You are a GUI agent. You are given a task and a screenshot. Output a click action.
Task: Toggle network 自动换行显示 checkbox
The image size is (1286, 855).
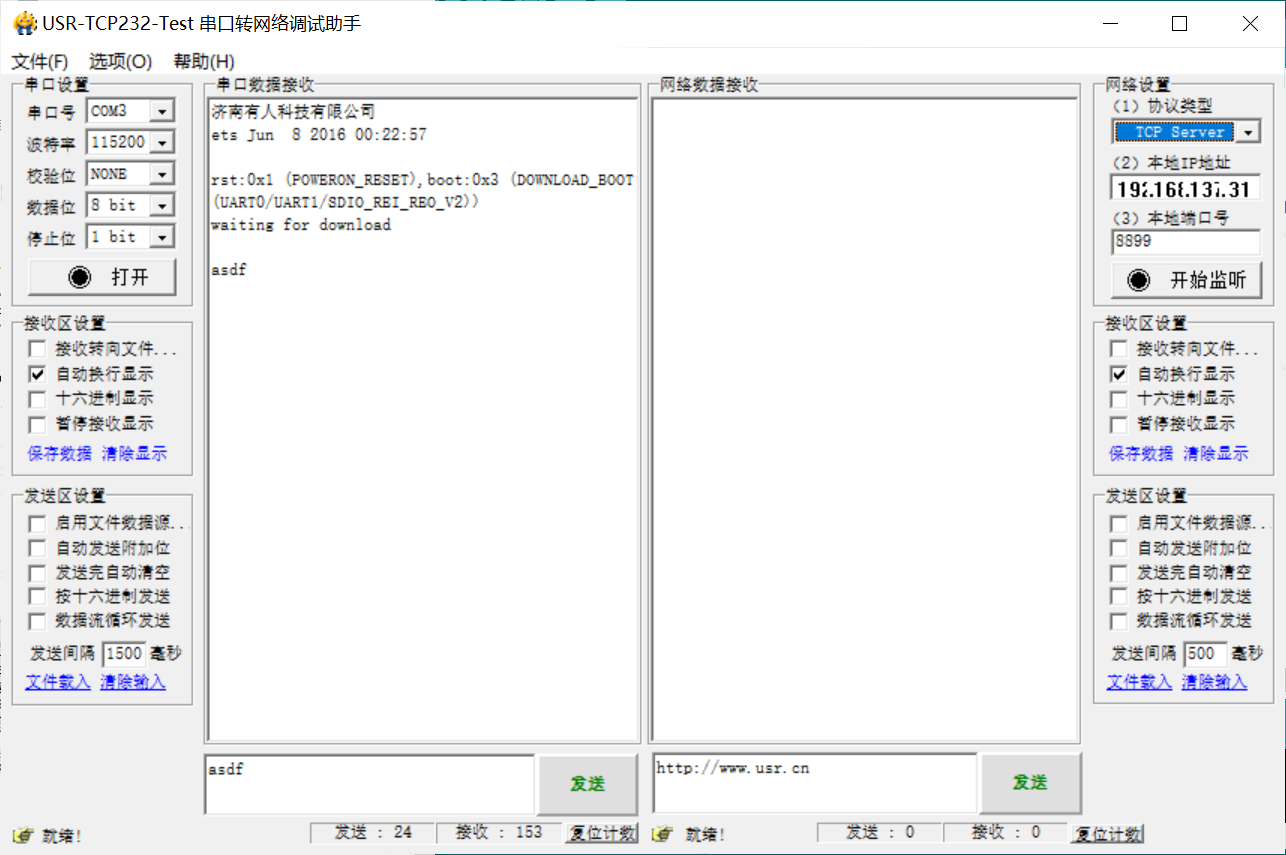(x=1119, y=374)
